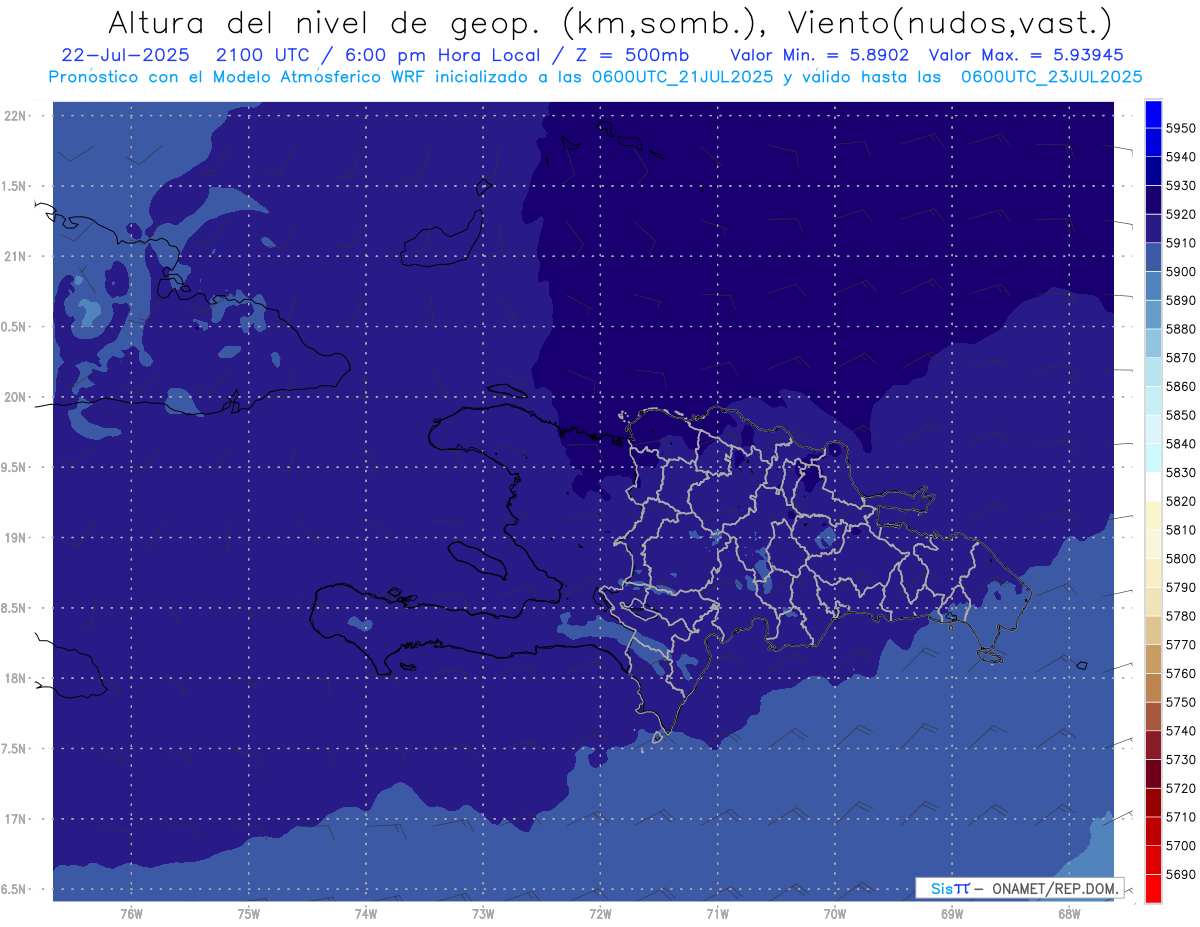Click the '0600UTC_23JUL2025' valid-until text
The width and height of the screenshot is (1200, 927).
tap(1052, 76)
